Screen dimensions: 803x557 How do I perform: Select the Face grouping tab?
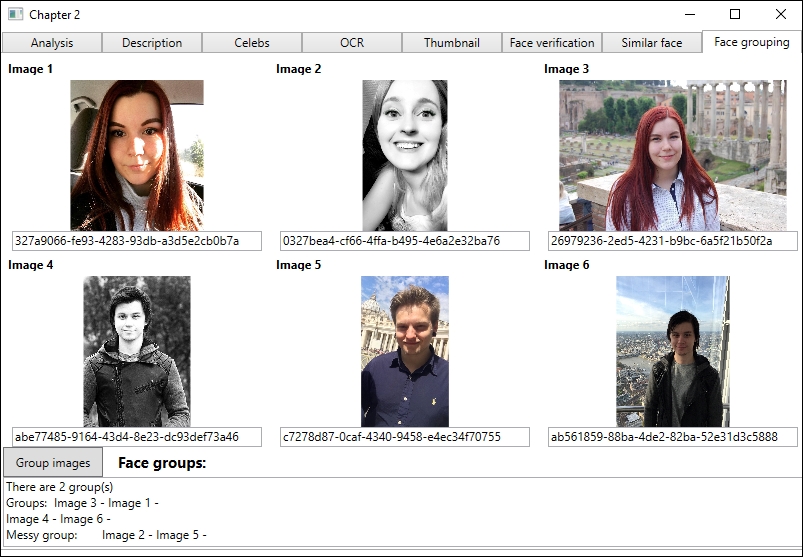pos(751,41)
